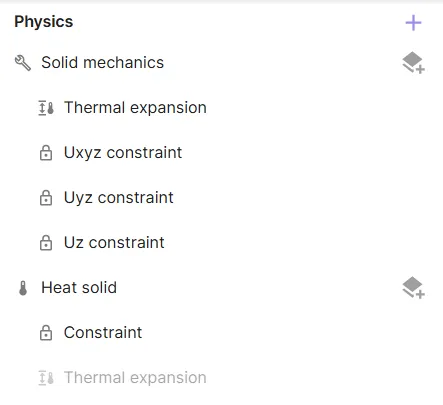This screenshot has height=405, width=443.
Task: Select the Solid mechanics physics item
Action: click(x=102, y=63)
